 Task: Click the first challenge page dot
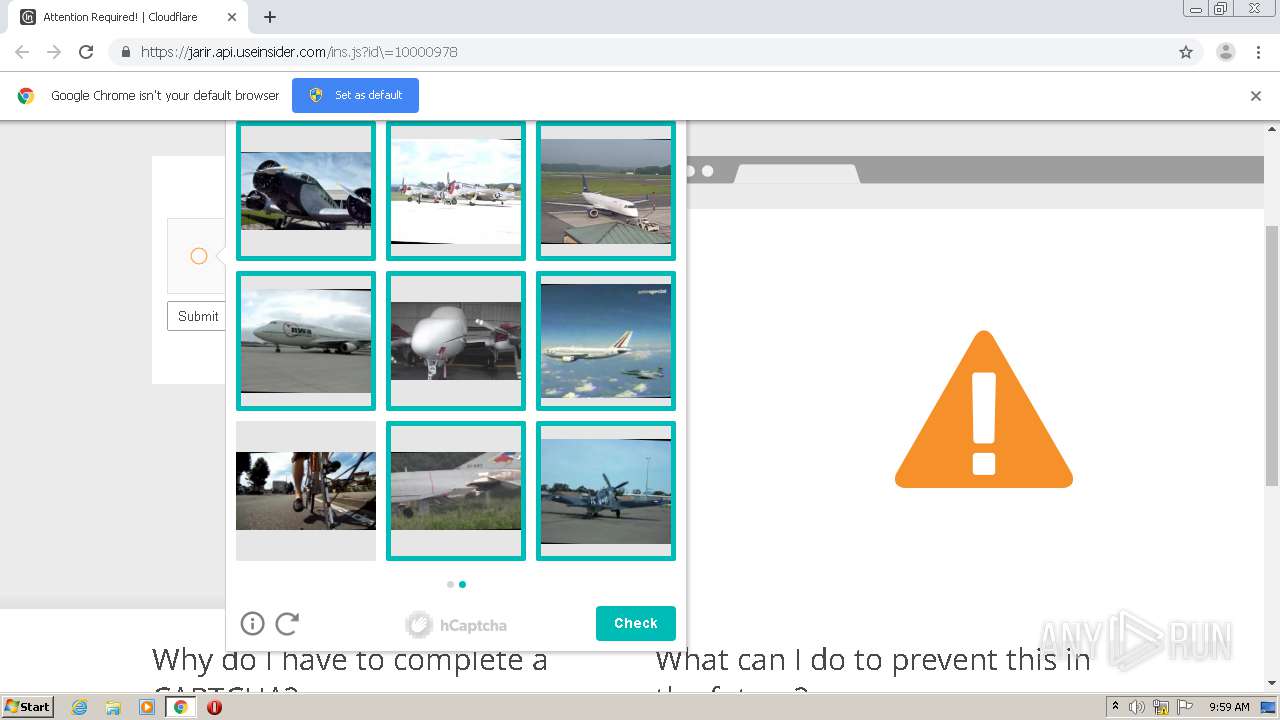450,584
